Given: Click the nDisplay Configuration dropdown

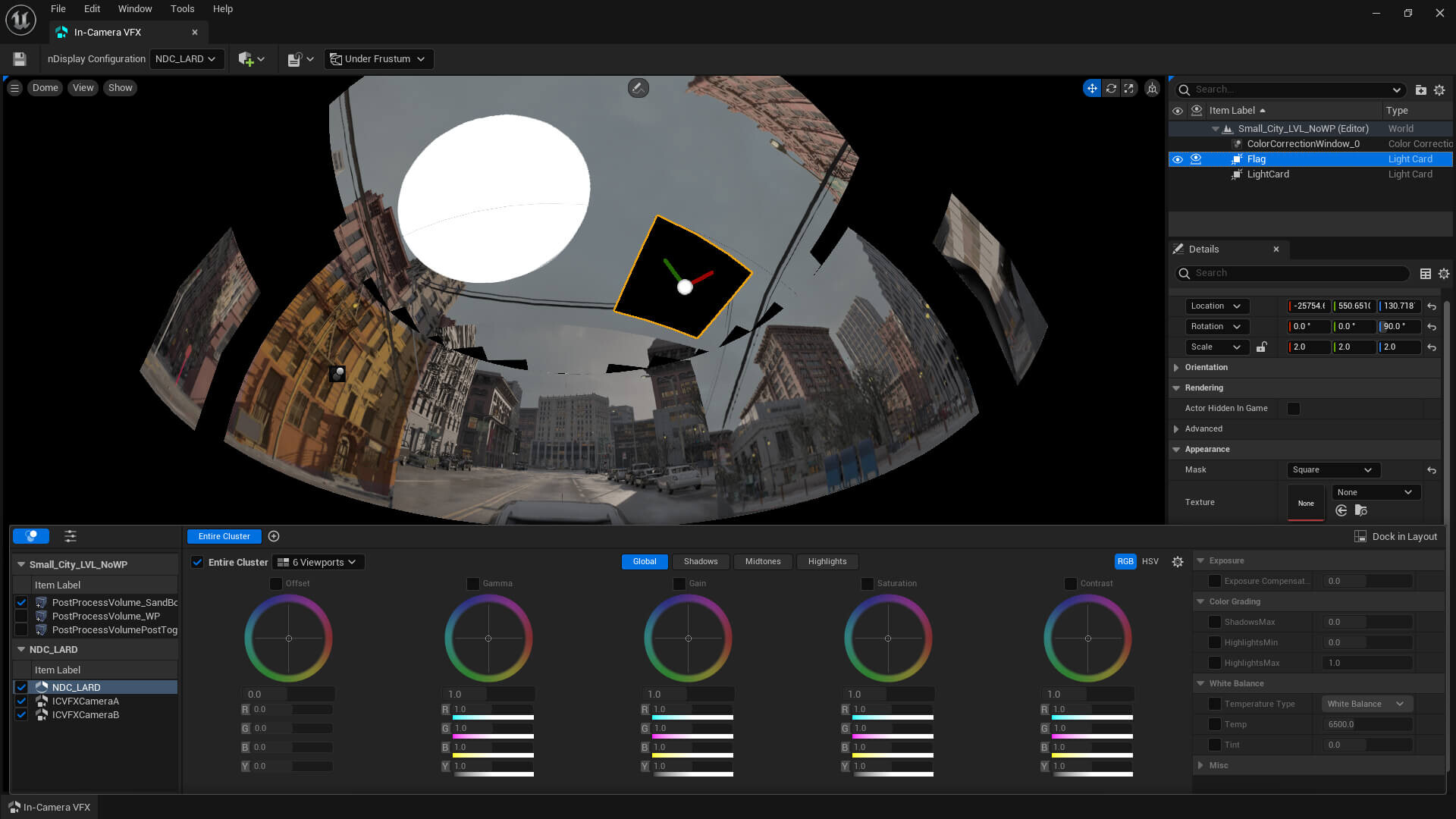Looking at the screenshot, I should (184, 59).
